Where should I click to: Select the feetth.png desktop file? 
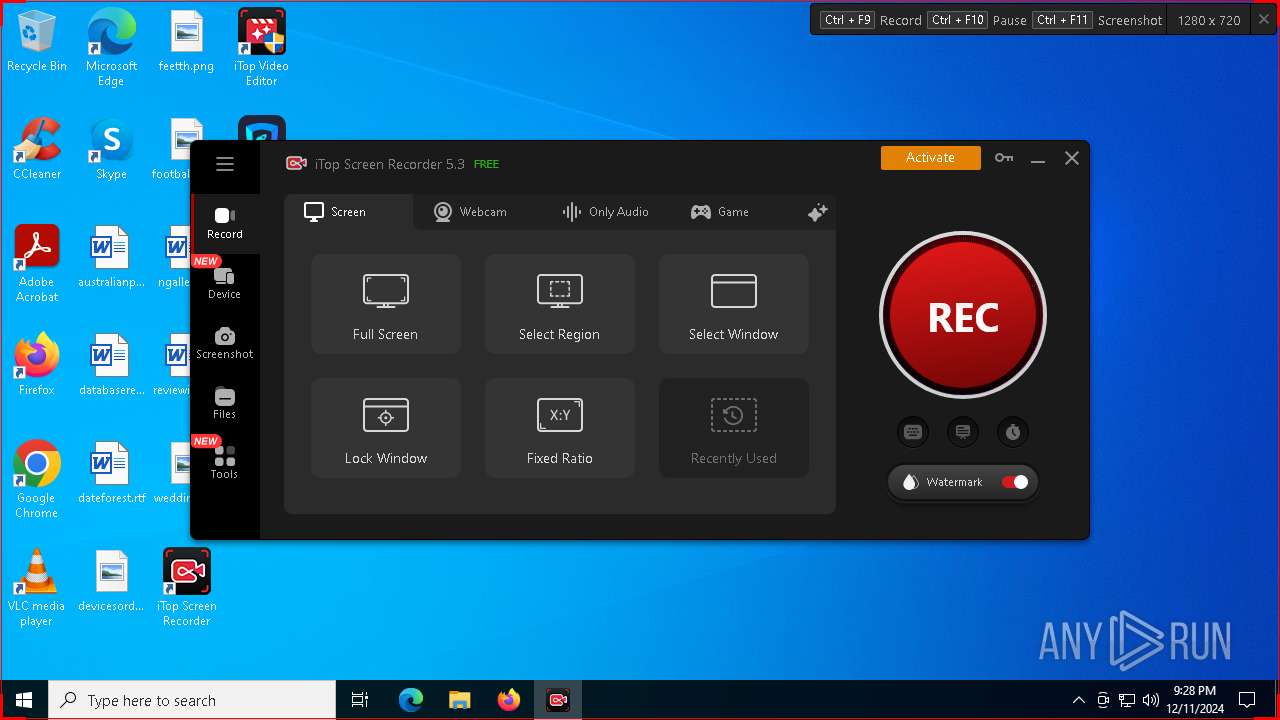tap(186, 42)
